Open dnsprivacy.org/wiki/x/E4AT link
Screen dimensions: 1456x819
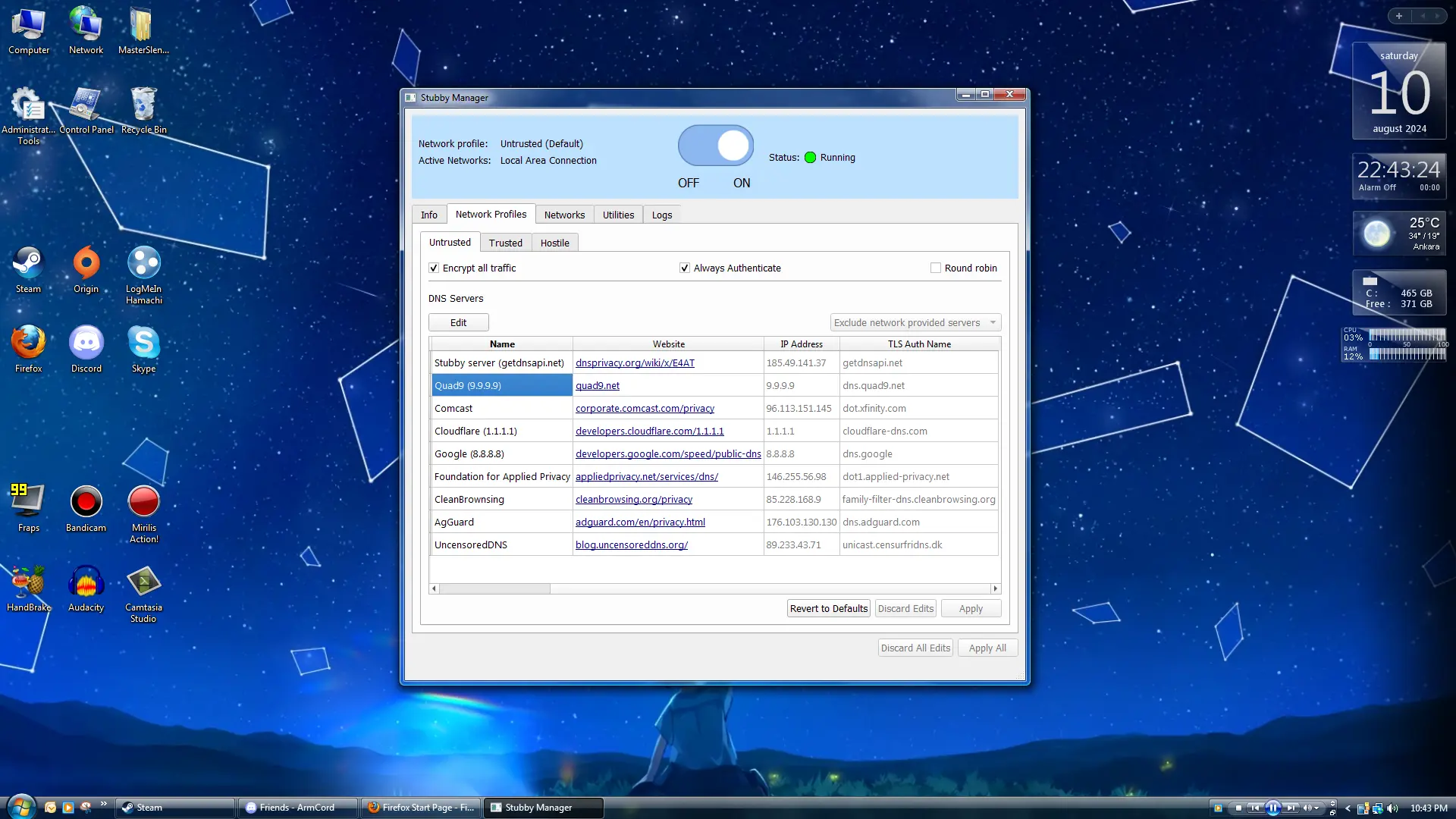tap(635, 363)
